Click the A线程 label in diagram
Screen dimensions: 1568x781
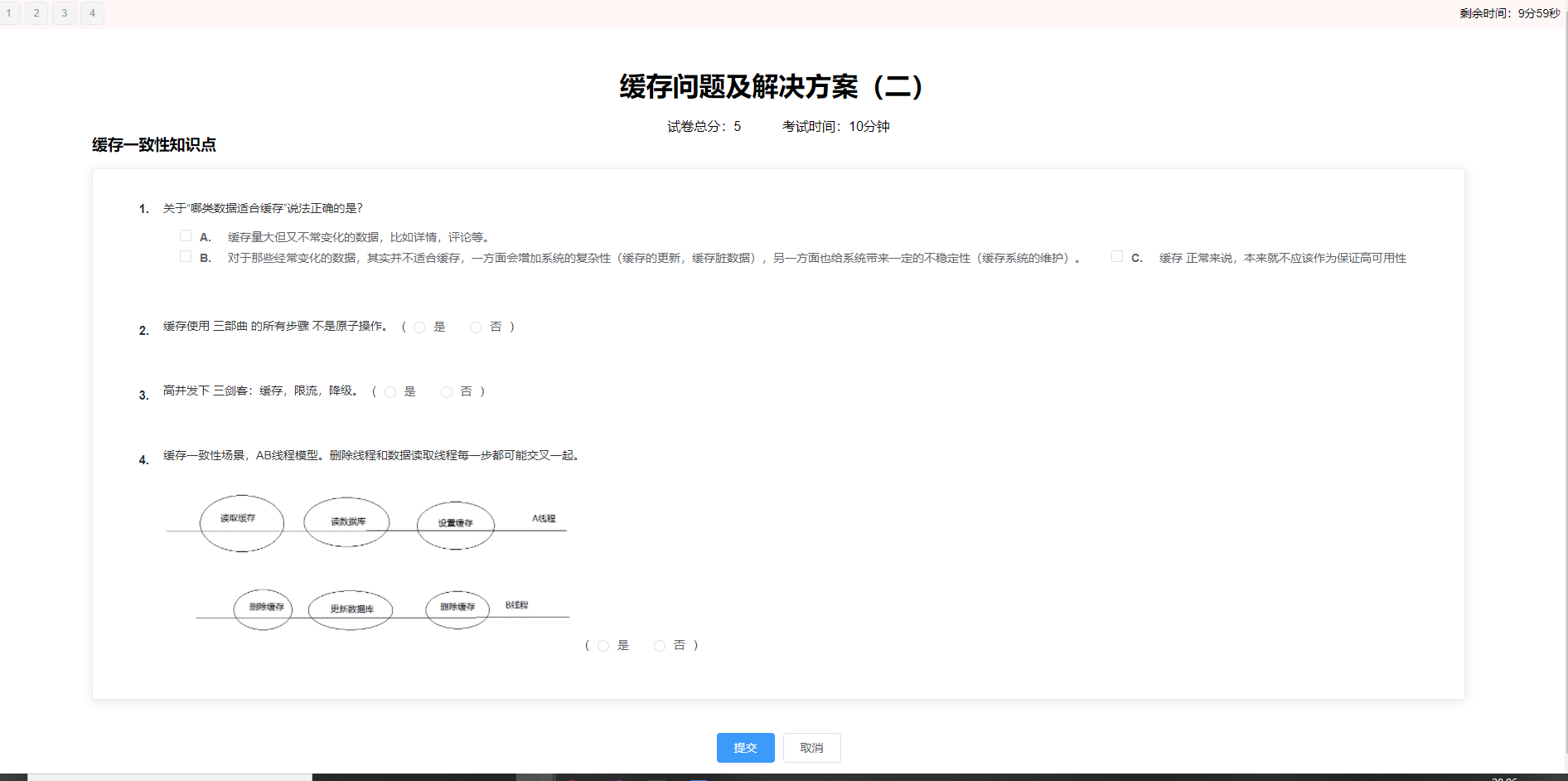(x=544, y=519)
